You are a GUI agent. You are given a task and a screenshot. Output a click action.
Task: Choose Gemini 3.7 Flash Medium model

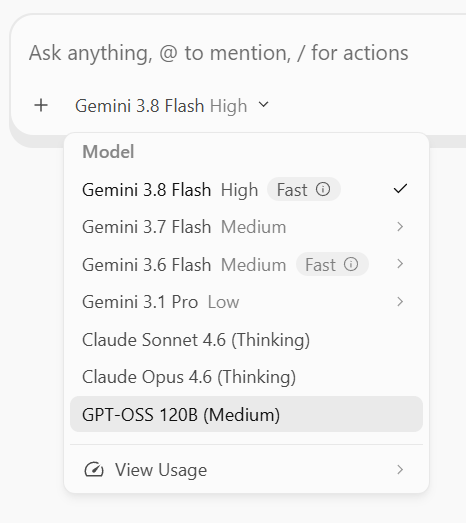[x=246, y=227]
